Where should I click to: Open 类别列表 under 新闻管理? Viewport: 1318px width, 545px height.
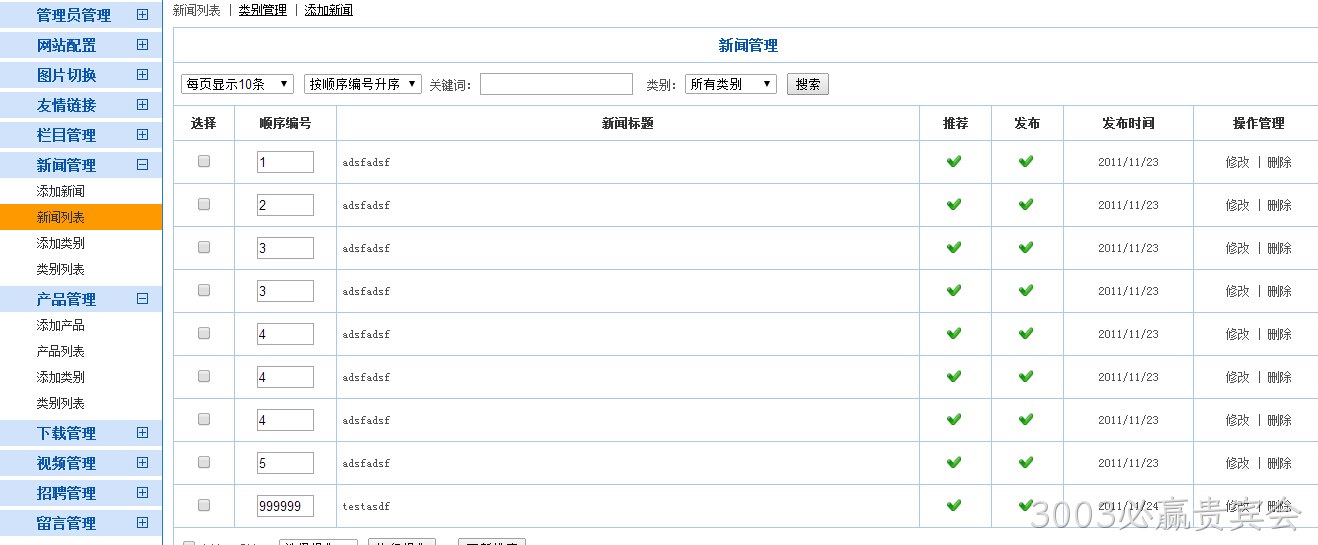pos(61,269)
